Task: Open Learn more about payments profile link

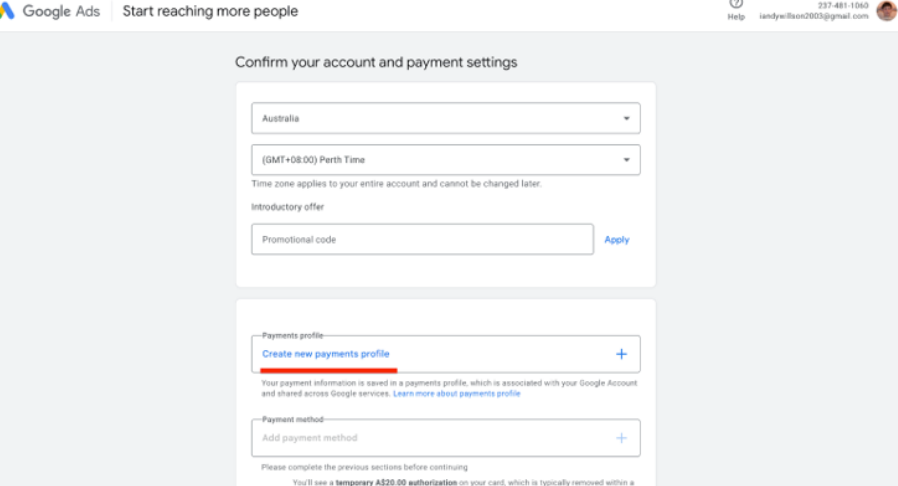Action: (x=456, y=394)
